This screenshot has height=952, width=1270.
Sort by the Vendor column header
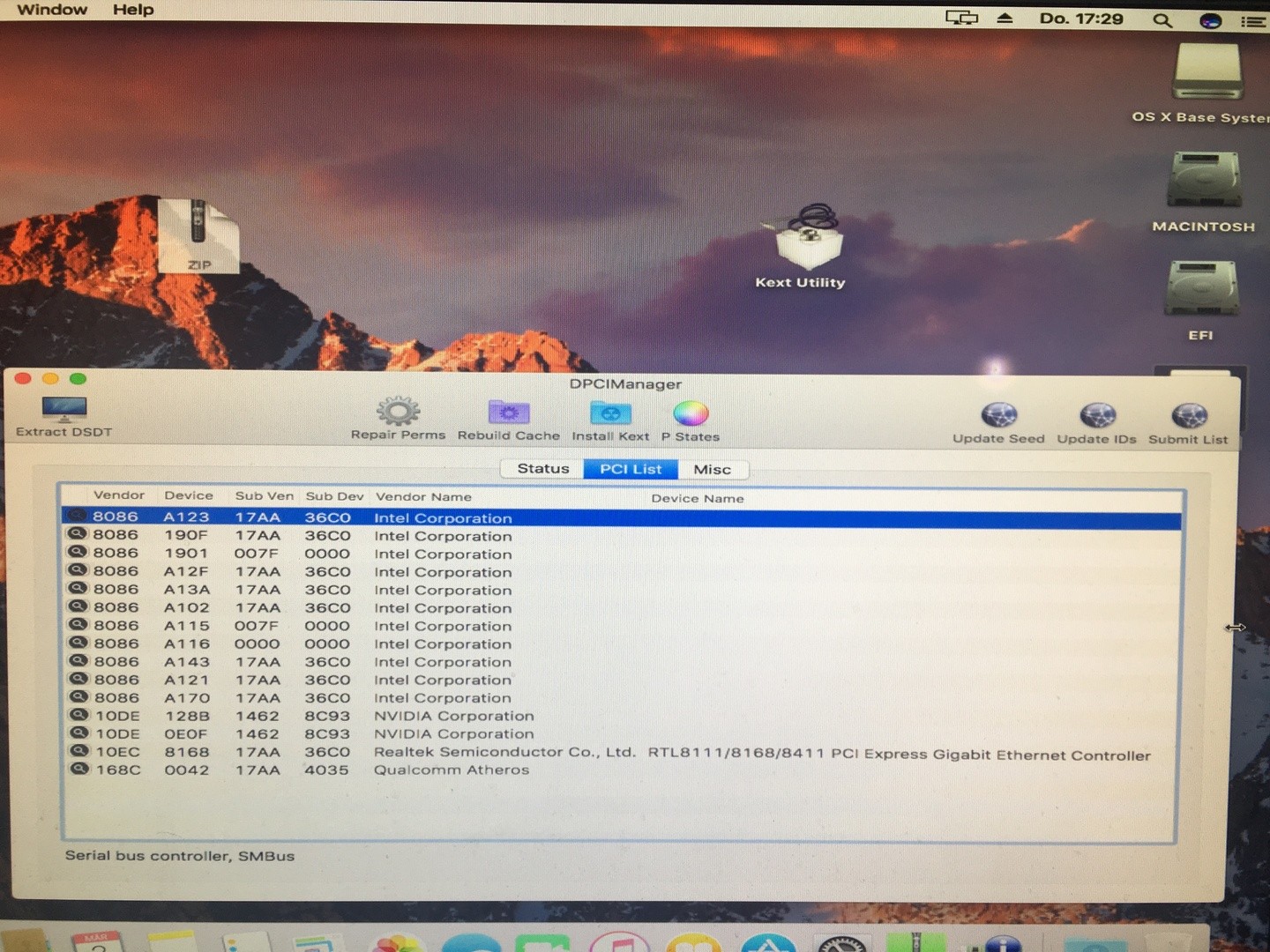coord(119,495)
